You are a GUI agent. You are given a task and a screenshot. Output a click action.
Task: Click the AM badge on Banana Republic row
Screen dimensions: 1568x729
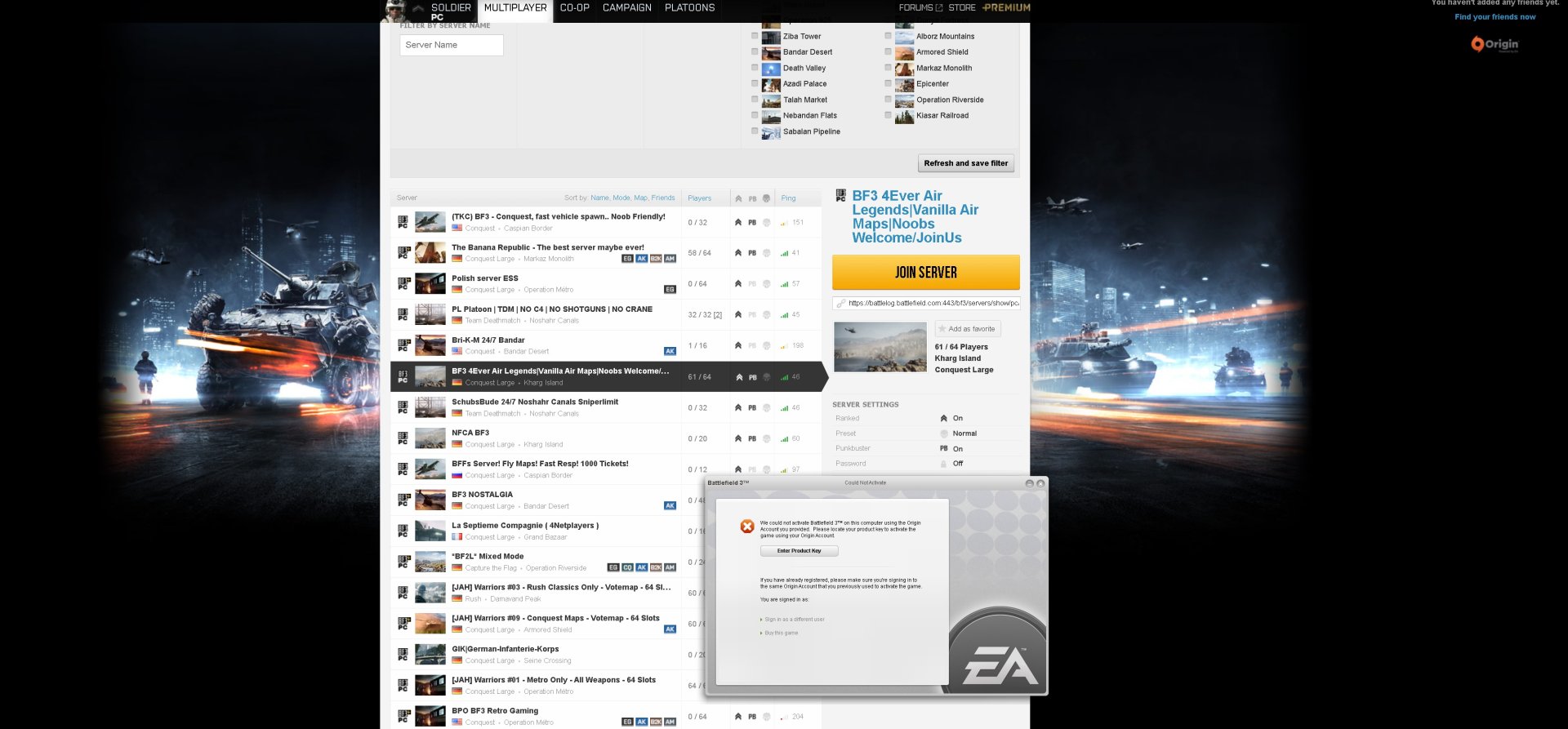670,259
